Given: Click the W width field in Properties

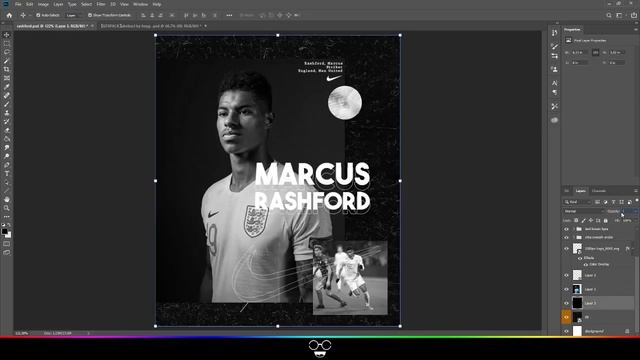Looking at the screenshot, I should tap(579, 52).
